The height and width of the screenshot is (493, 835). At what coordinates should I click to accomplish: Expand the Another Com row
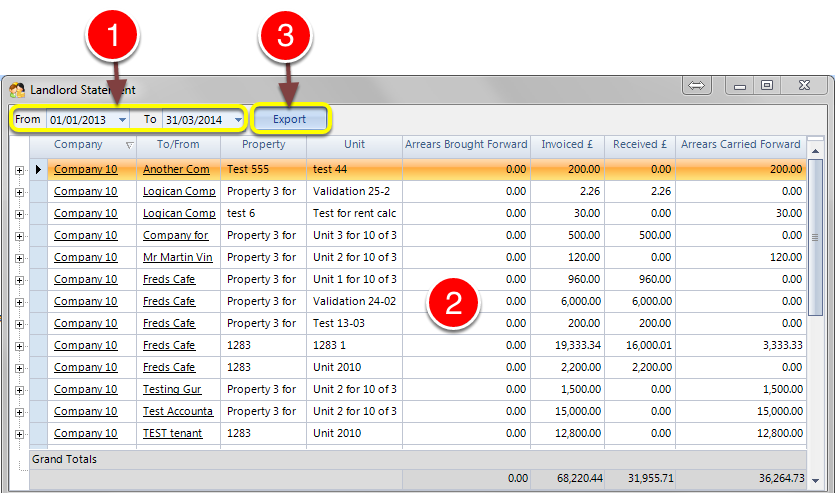(x=19, y=170)
